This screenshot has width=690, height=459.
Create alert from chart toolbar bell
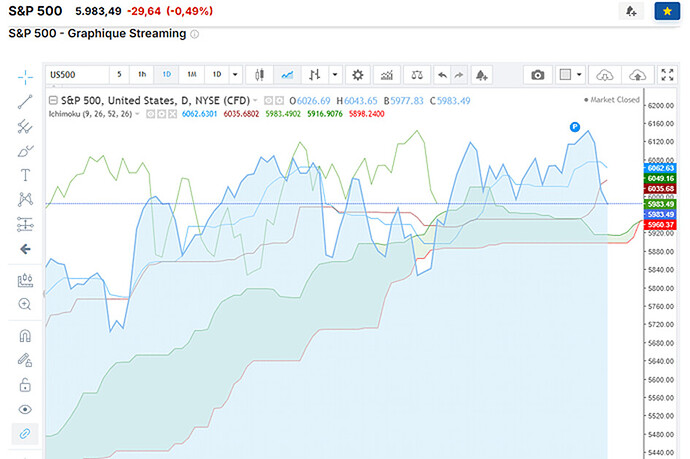(482, 75)
